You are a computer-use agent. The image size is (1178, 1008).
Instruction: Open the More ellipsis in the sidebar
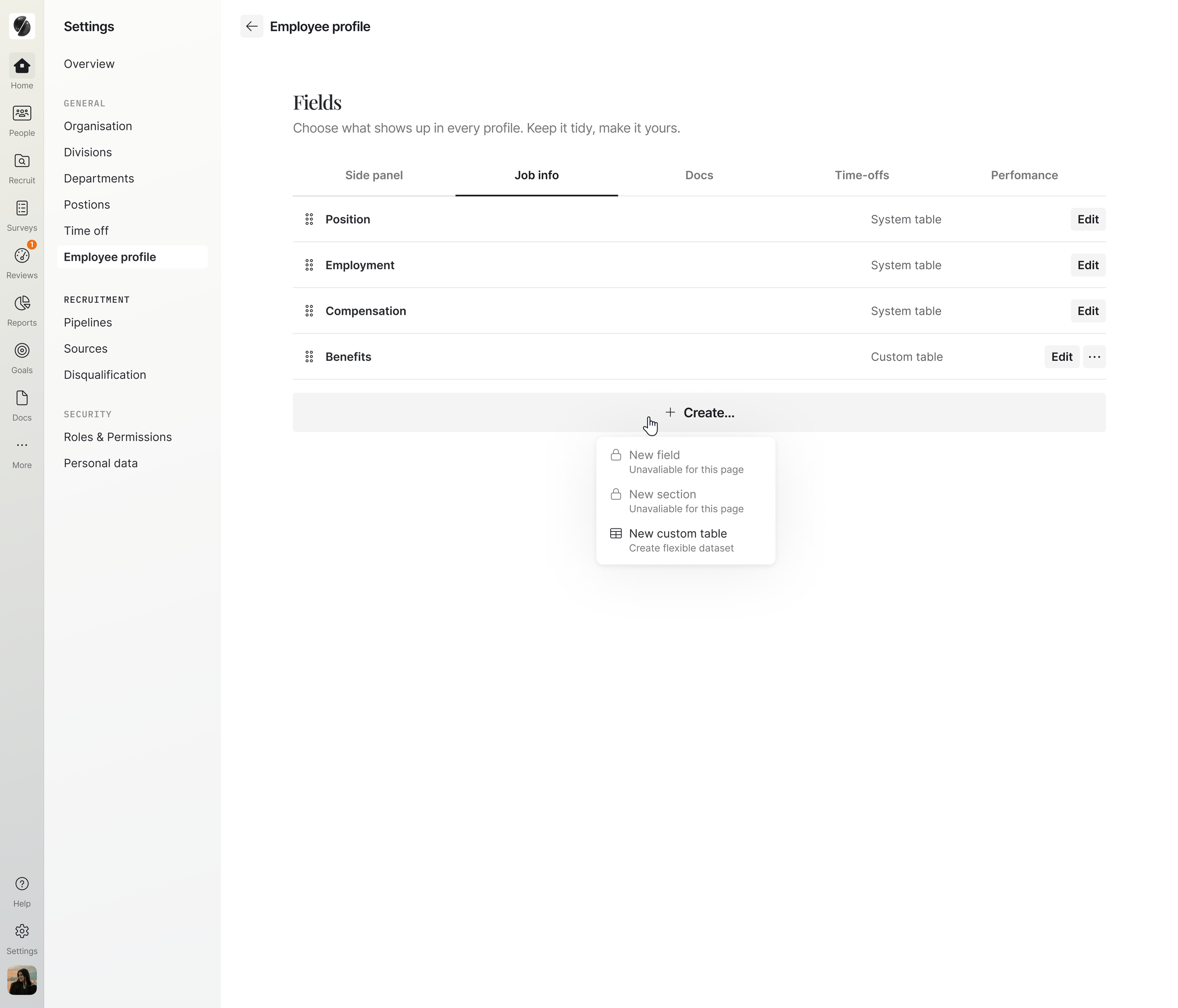[x=22, y=445]
